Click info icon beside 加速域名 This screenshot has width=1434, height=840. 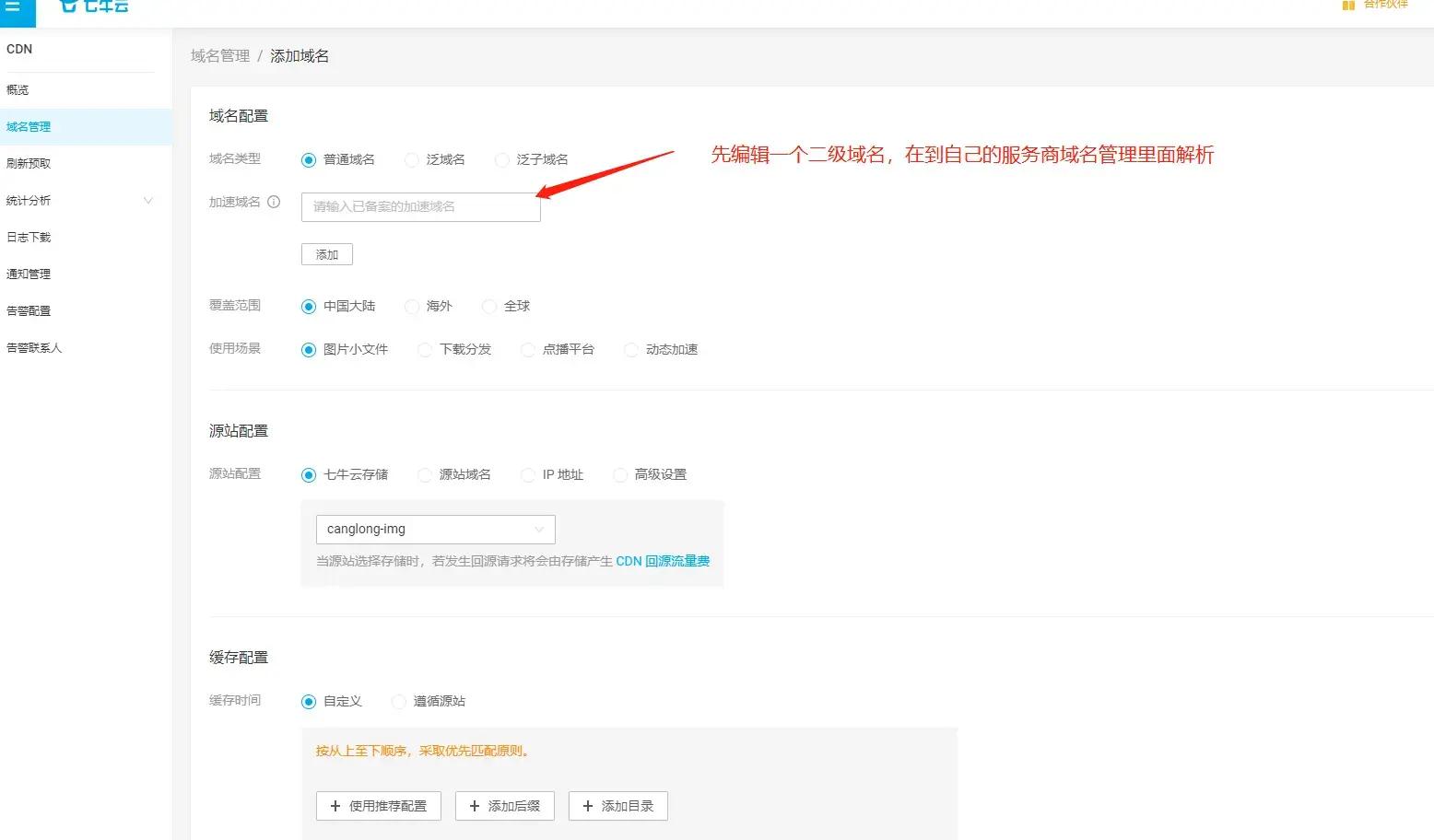point(274,203)
